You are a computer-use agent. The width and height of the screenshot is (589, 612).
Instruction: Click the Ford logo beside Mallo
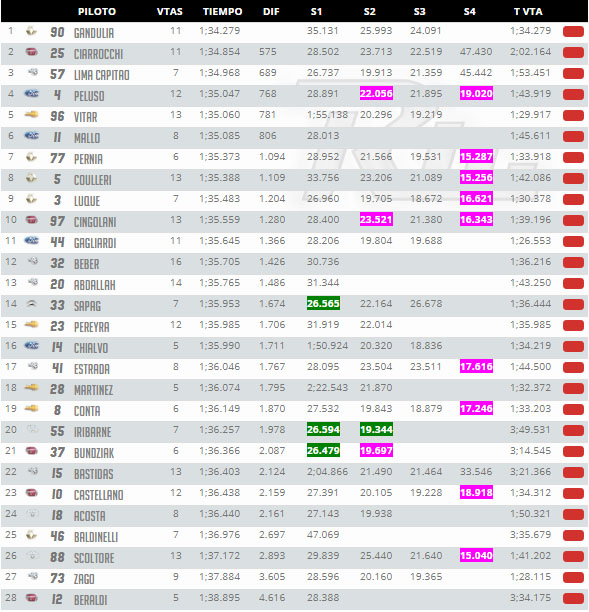tap(31, 135)
